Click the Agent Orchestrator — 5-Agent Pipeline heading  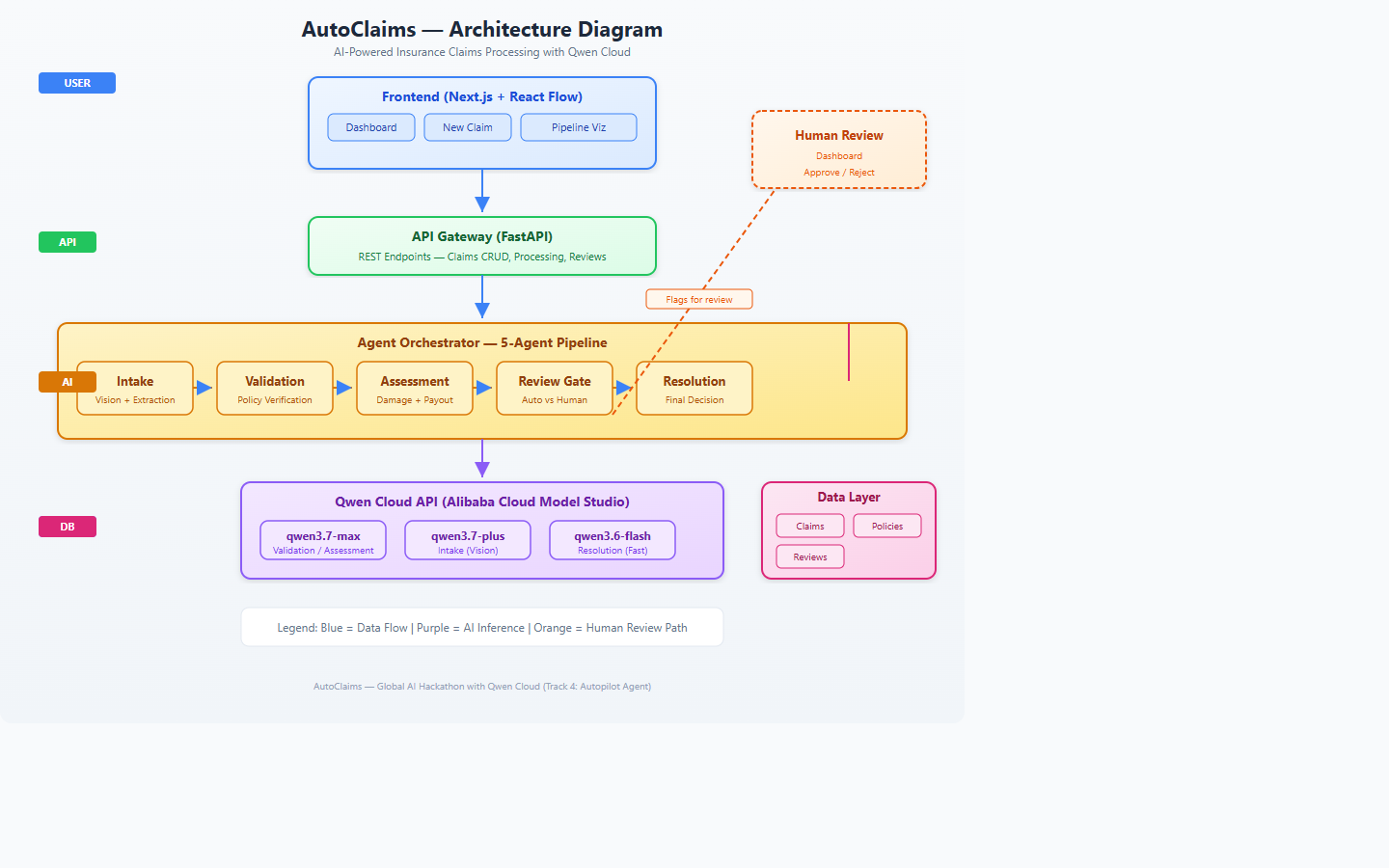tap(482, 342)
